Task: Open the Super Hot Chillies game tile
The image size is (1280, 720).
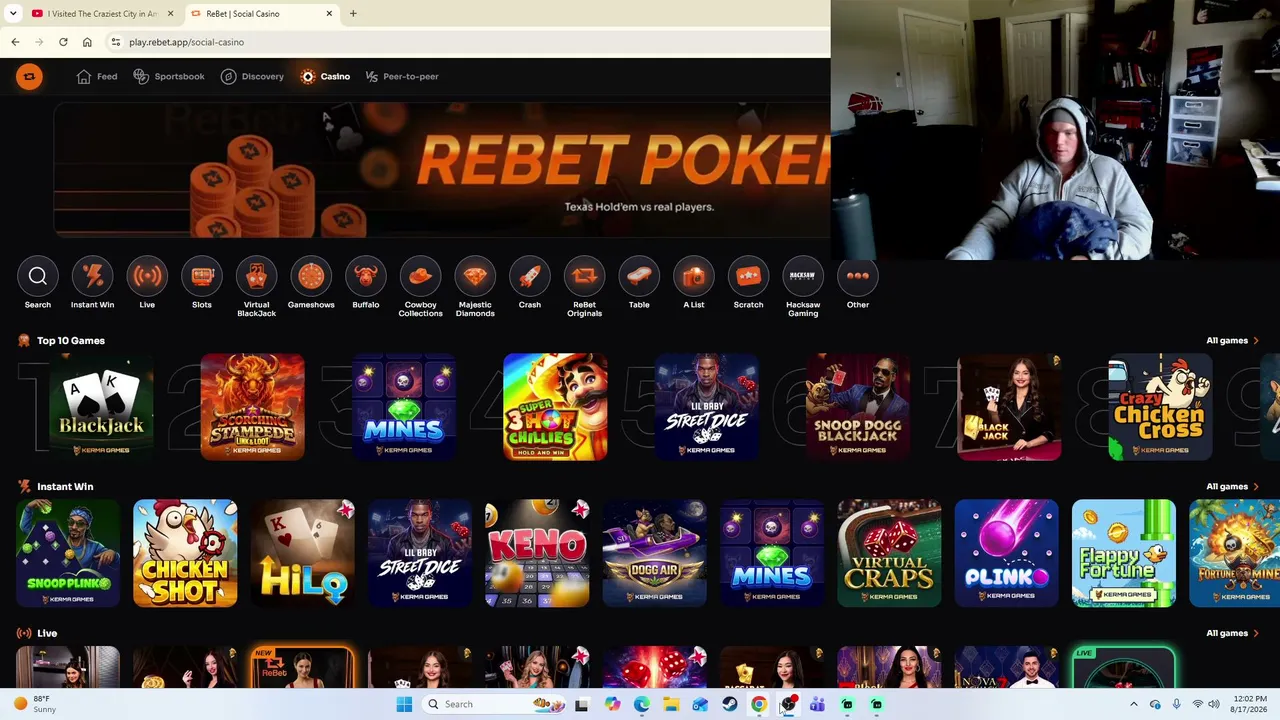Action: [x=555, y=407]
